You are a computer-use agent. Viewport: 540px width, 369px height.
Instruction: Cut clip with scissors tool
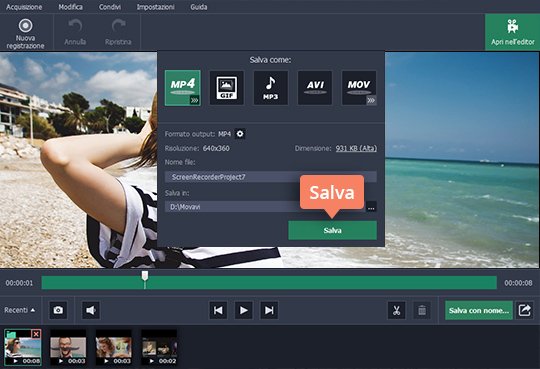[x=397, y=310]
